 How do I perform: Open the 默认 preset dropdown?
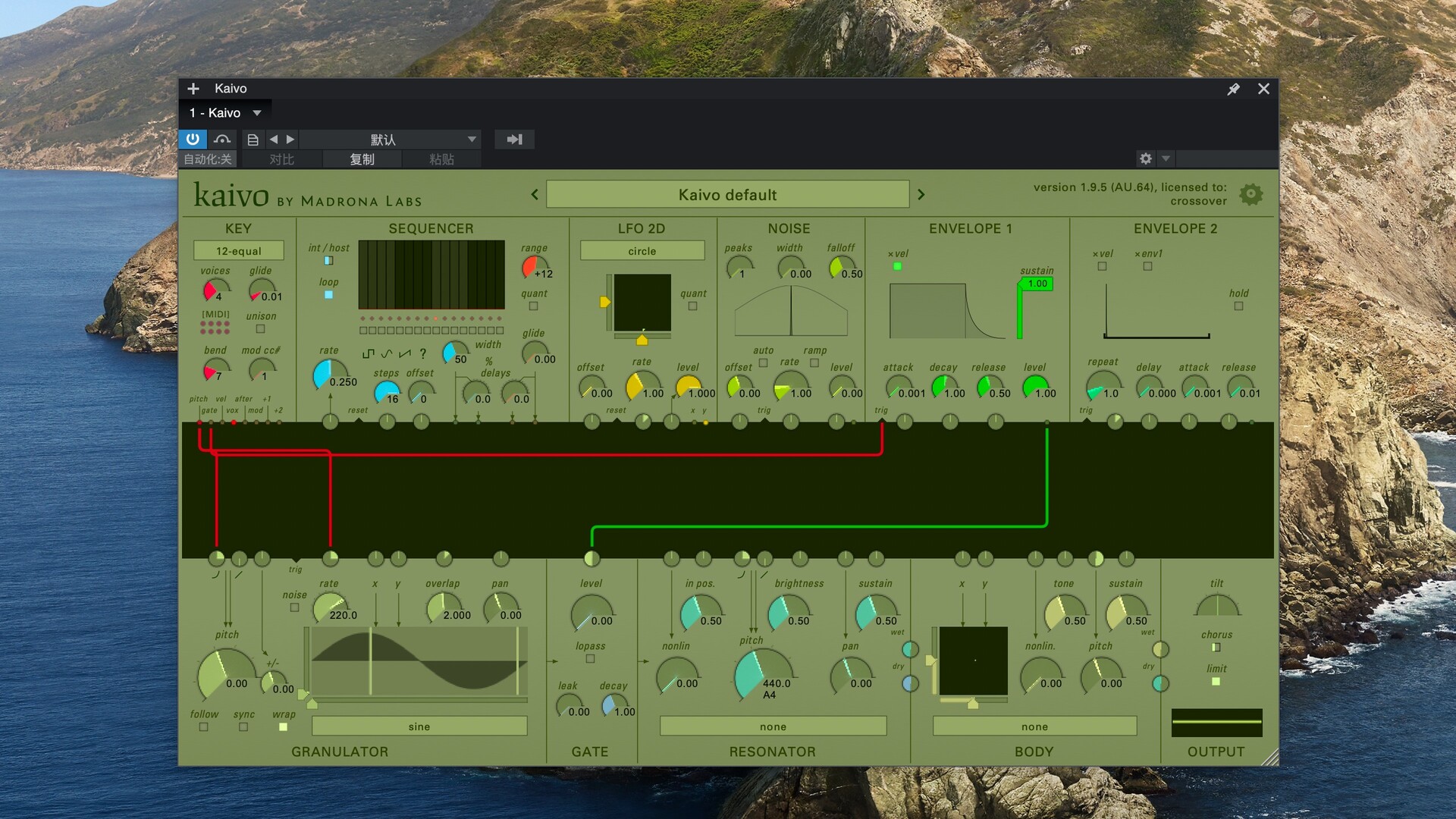(x=390, y=140)
